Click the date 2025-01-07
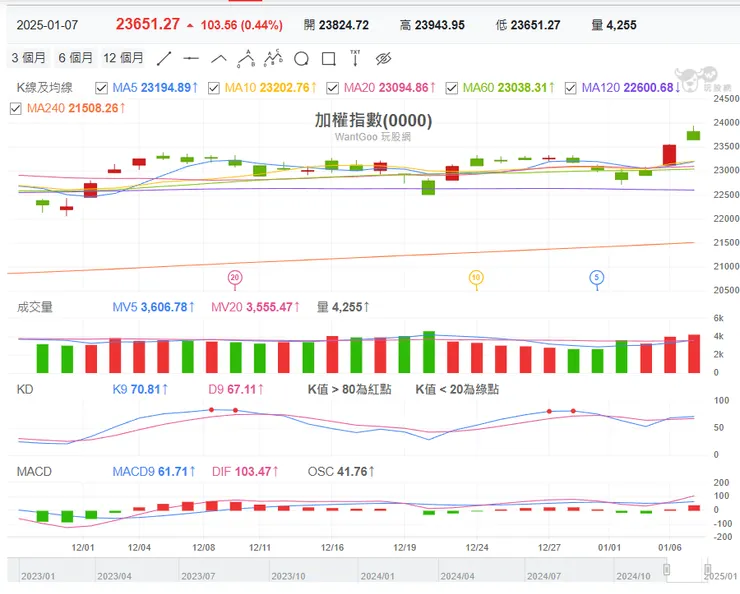Viewport: 740px width, 594px height. [x=47, y=25]
